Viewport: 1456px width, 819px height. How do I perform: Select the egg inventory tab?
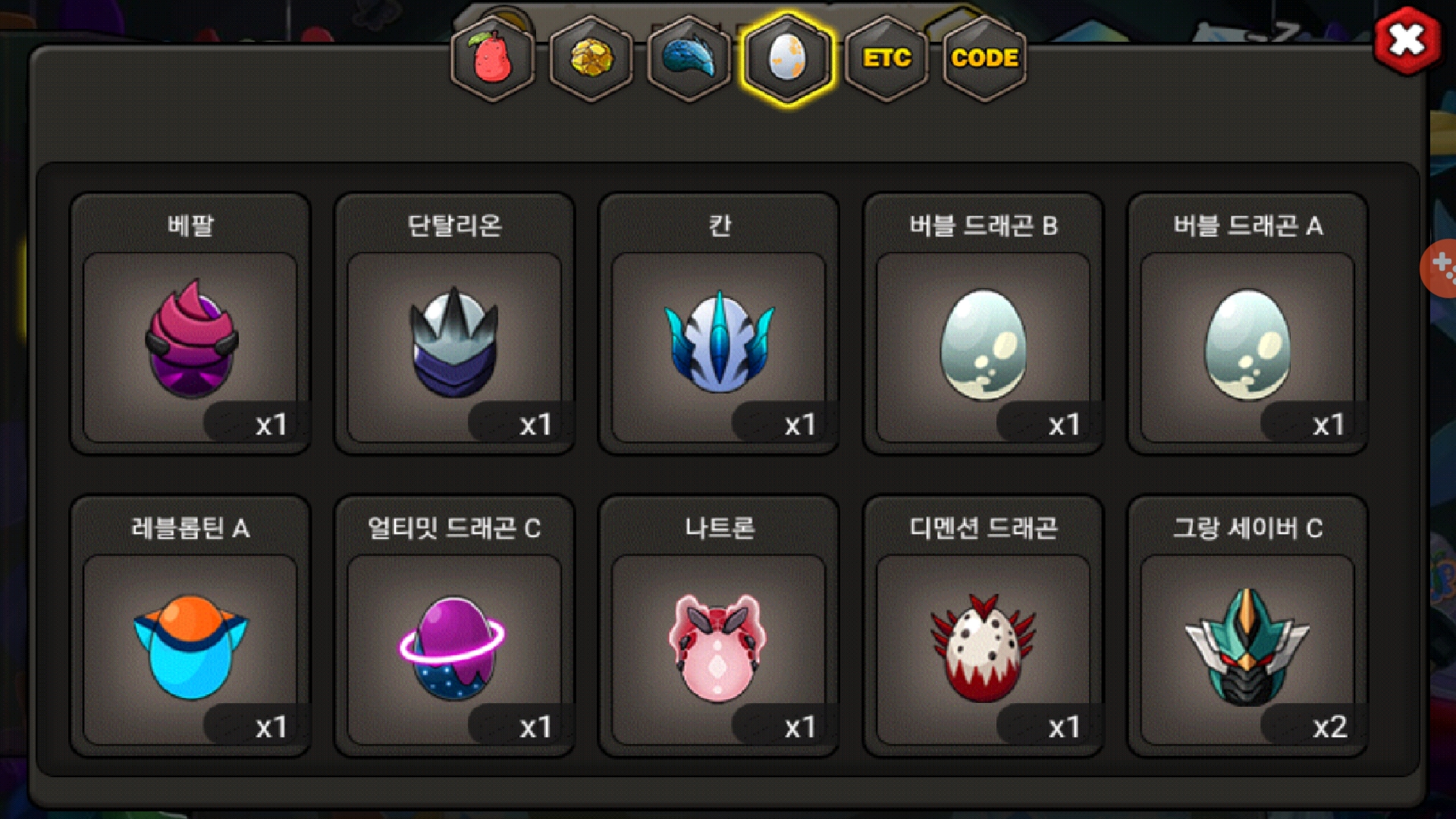click(x=788, y=58)
